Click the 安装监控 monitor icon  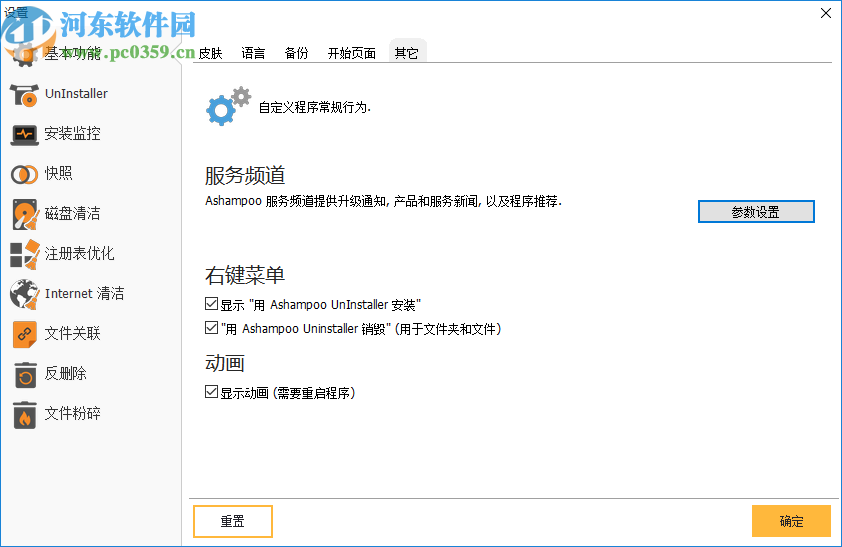click(24, 134)
